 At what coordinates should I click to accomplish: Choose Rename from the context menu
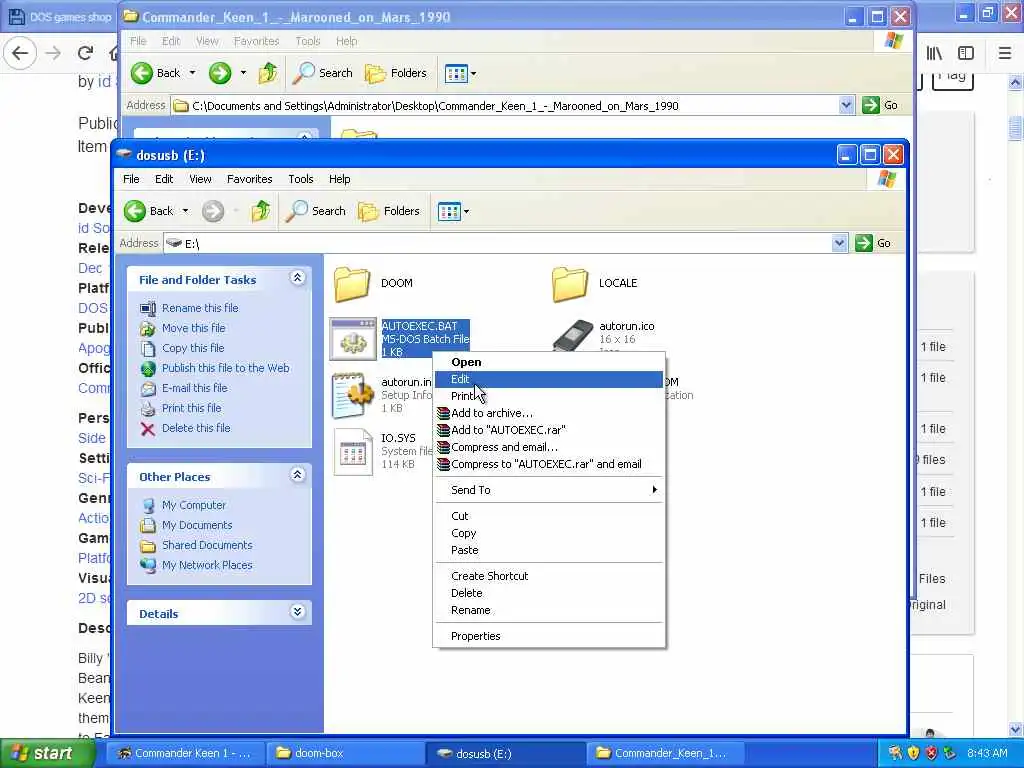pyautogui.click(x=549, y=610)
